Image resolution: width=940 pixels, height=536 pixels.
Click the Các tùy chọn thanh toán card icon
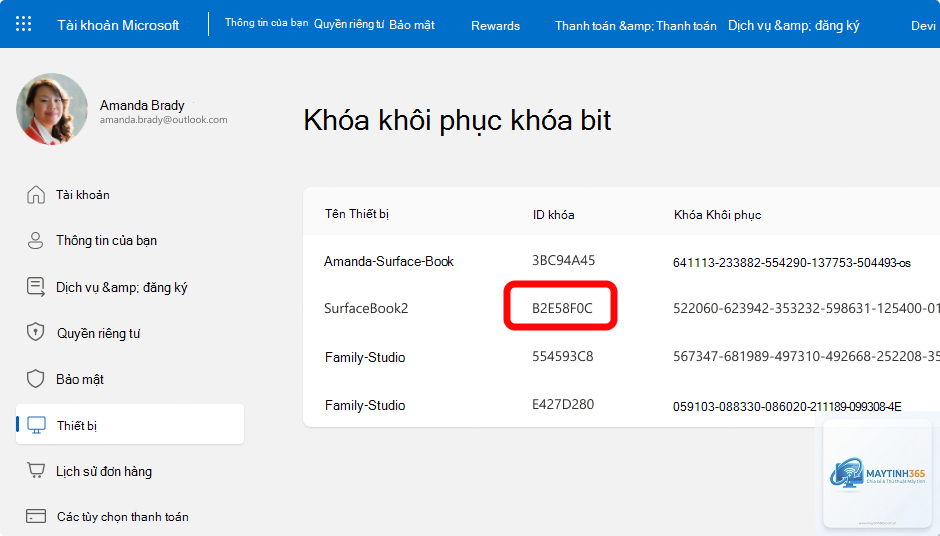pyautogui.click(x=36, y=516)
